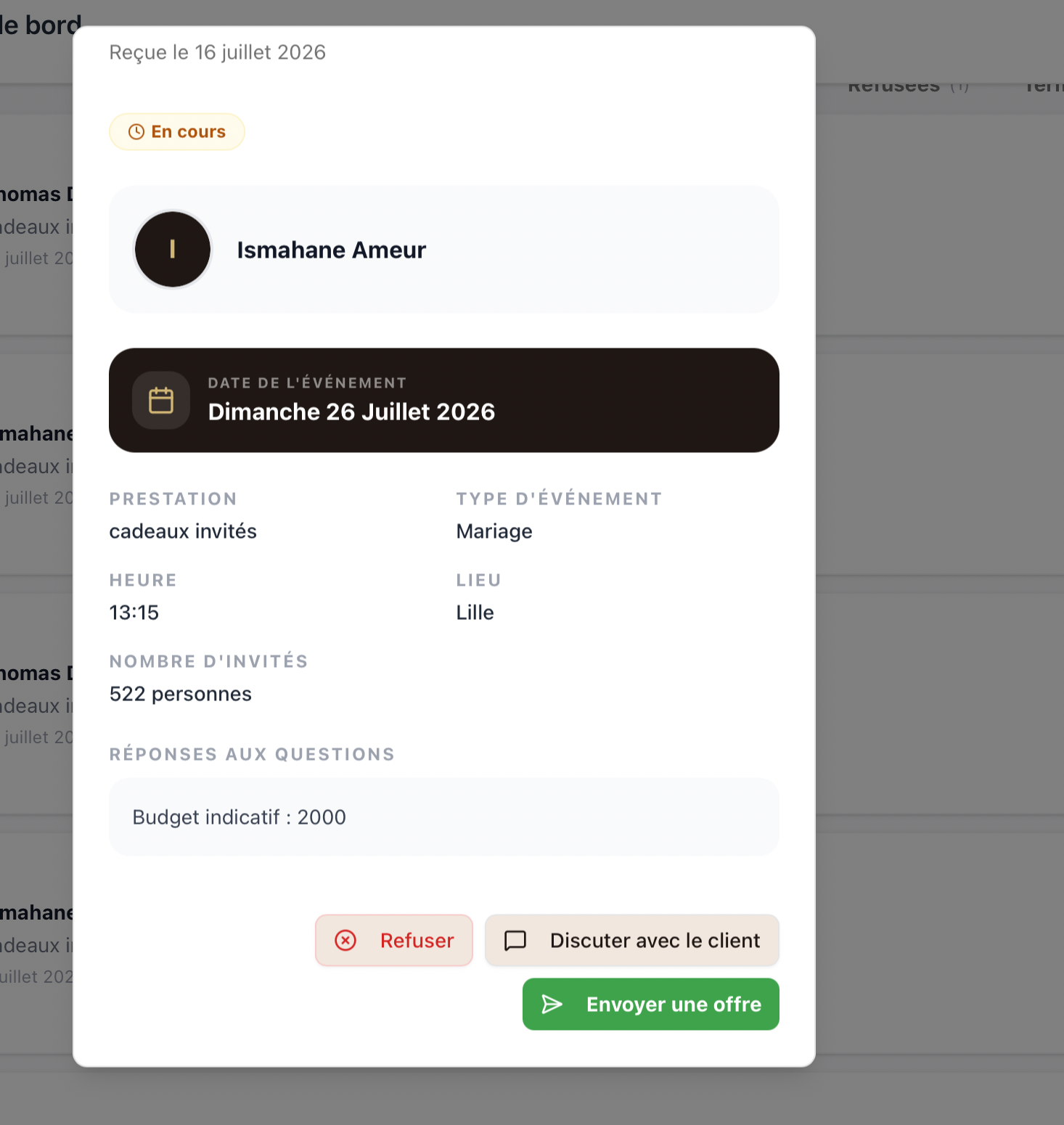Click the paper plane send icon
This screenshot has height=1125, width=1064.
552,1005
